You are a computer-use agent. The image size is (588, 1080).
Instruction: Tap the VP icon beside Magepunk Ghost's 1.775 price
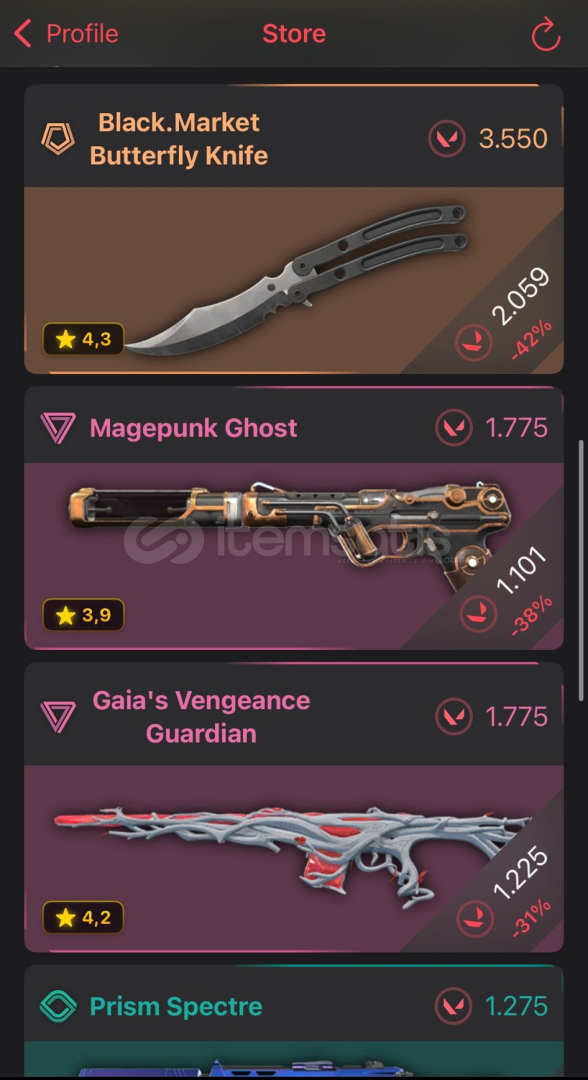(454, 428)
